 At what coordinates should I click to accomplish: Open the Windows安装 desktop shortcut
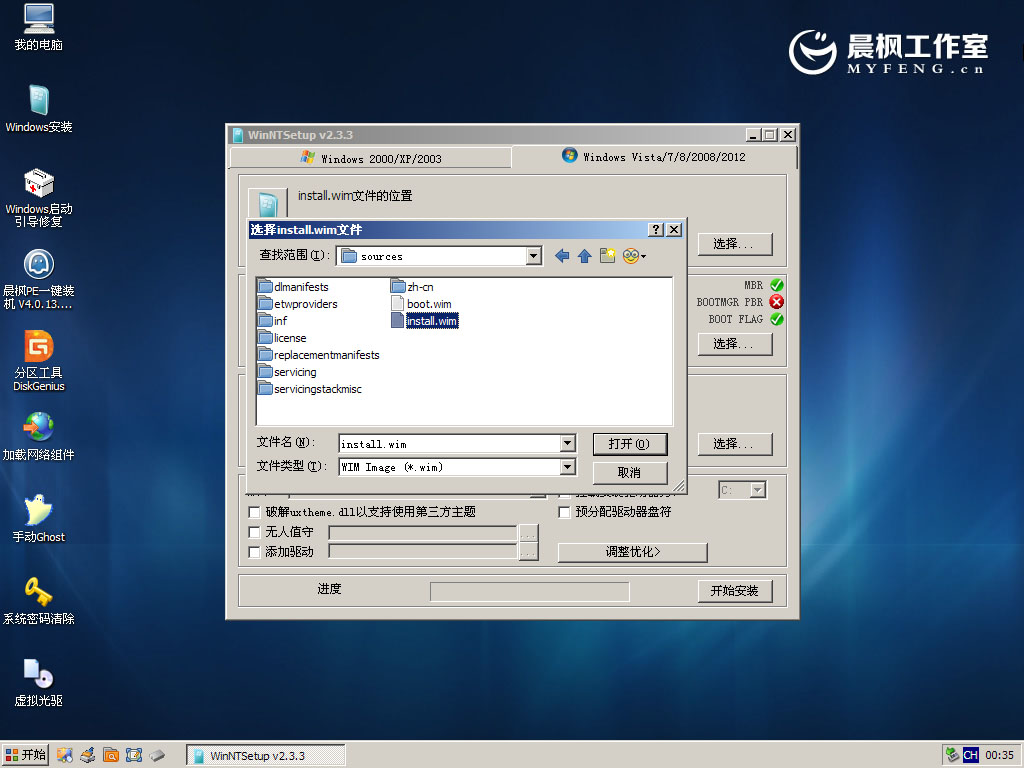[x=39, y=109]
